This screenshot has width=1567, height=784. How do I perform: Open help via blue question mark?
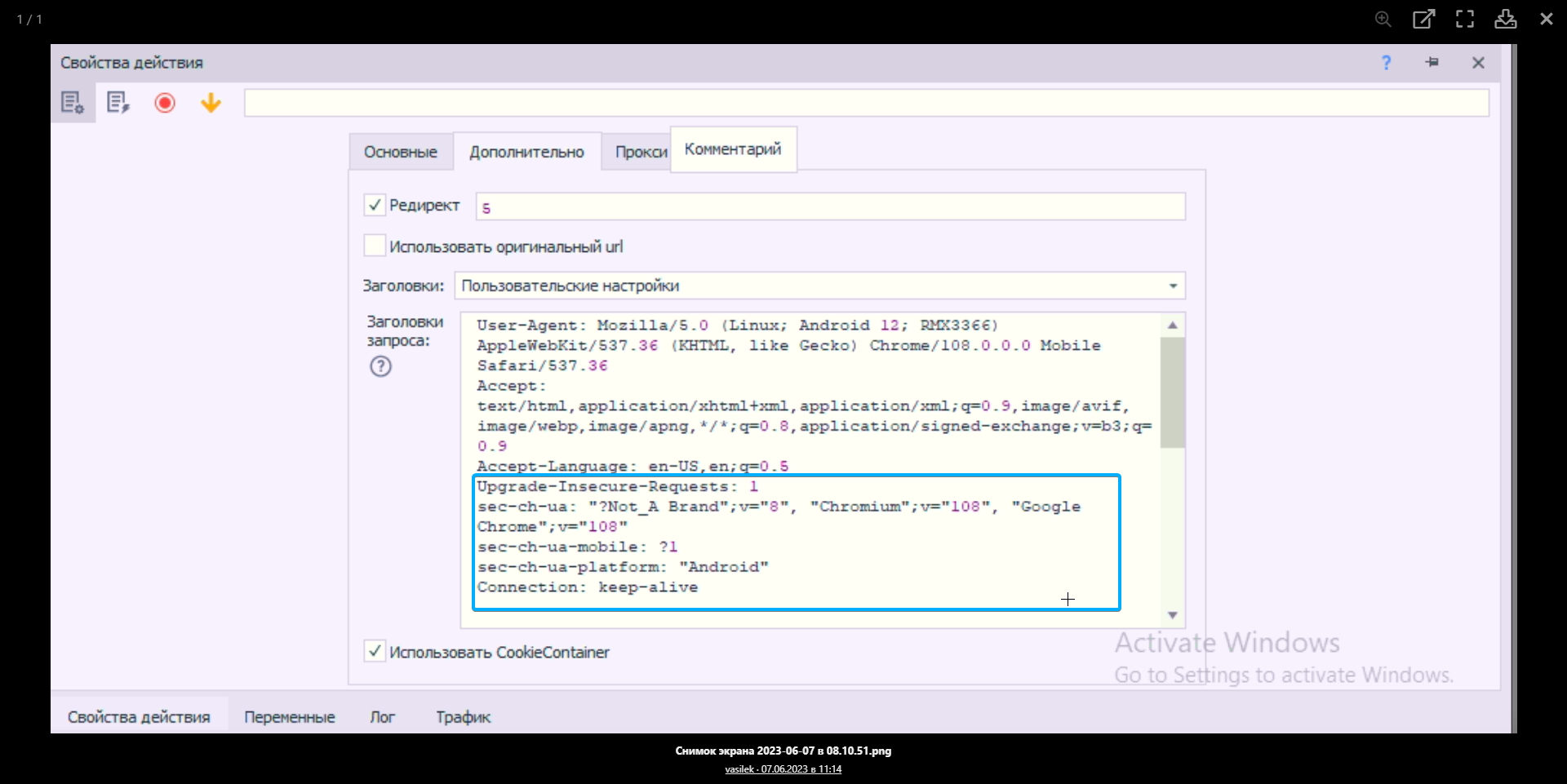[x=1386, y=63]
